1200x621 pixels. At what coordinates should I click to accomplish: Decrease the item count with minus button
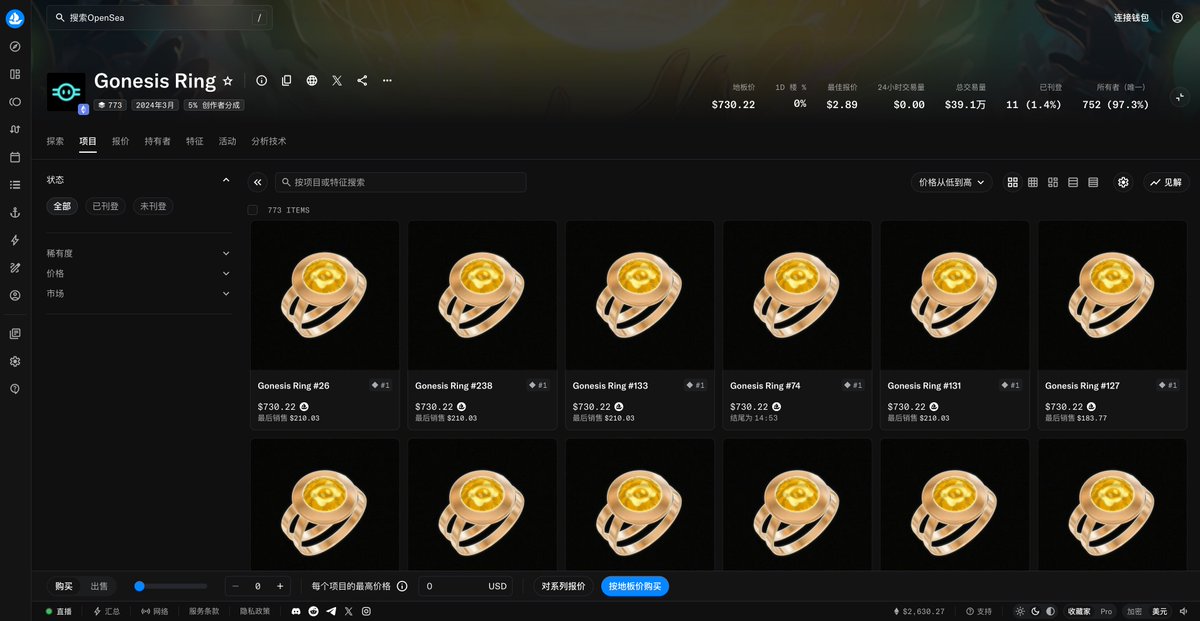point(236,586)
